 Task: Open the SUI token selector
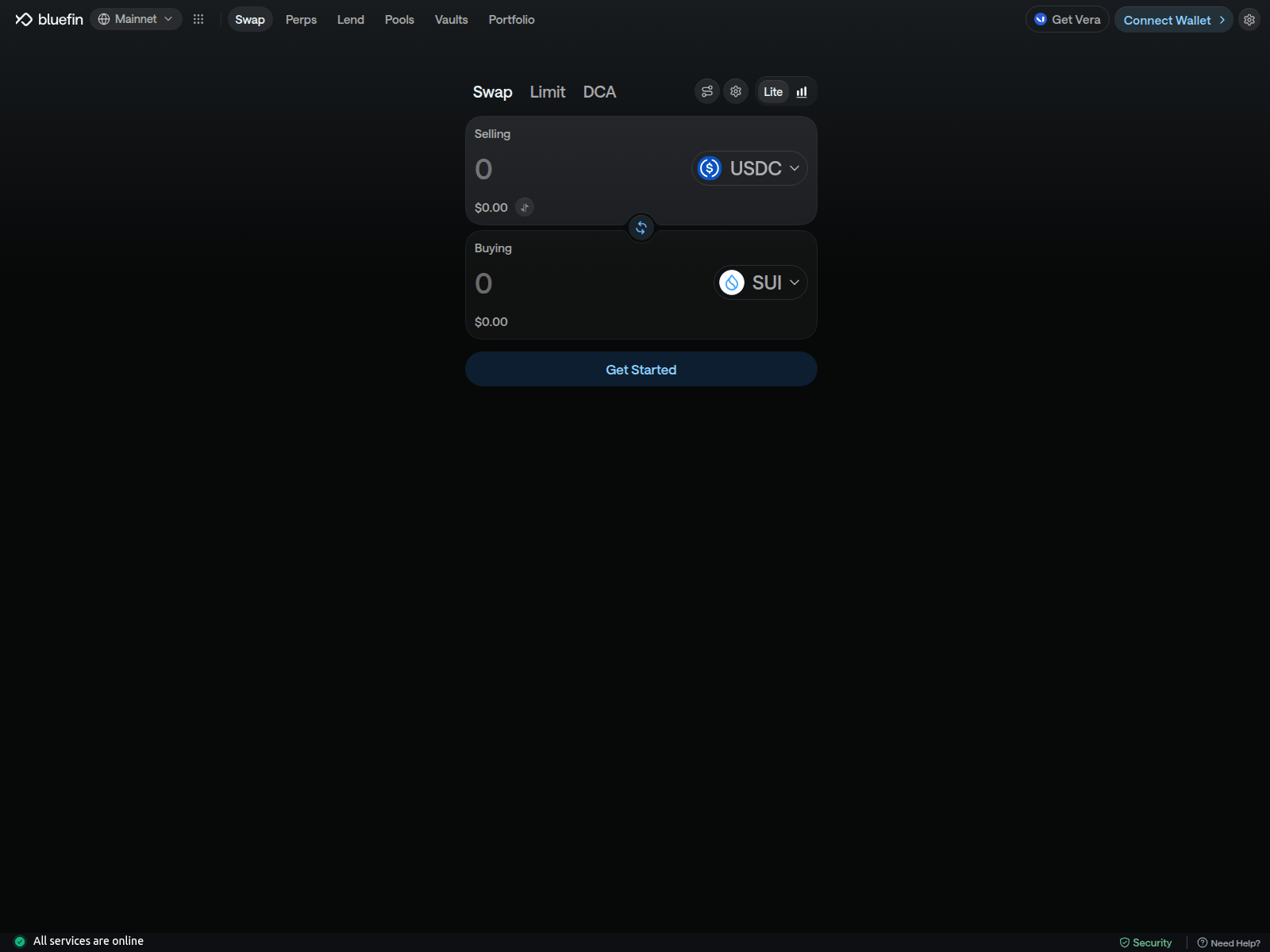(x=760, y=282)
